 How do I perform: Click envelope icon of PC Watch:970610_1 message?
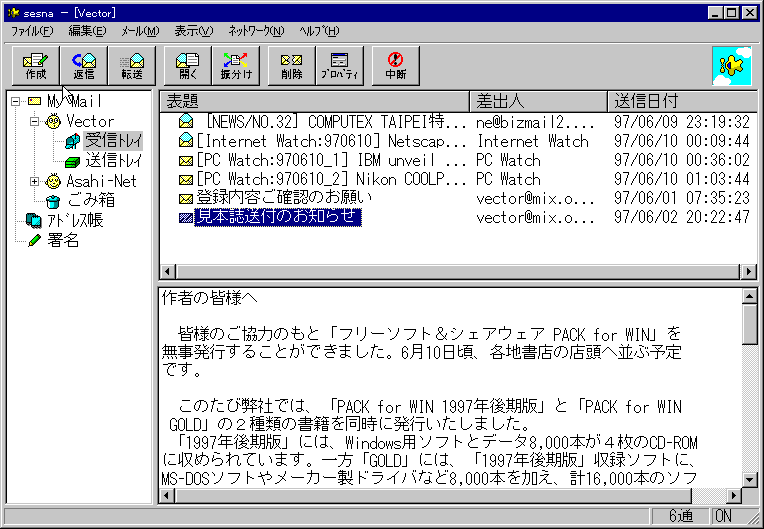click(x=186, y=160)
